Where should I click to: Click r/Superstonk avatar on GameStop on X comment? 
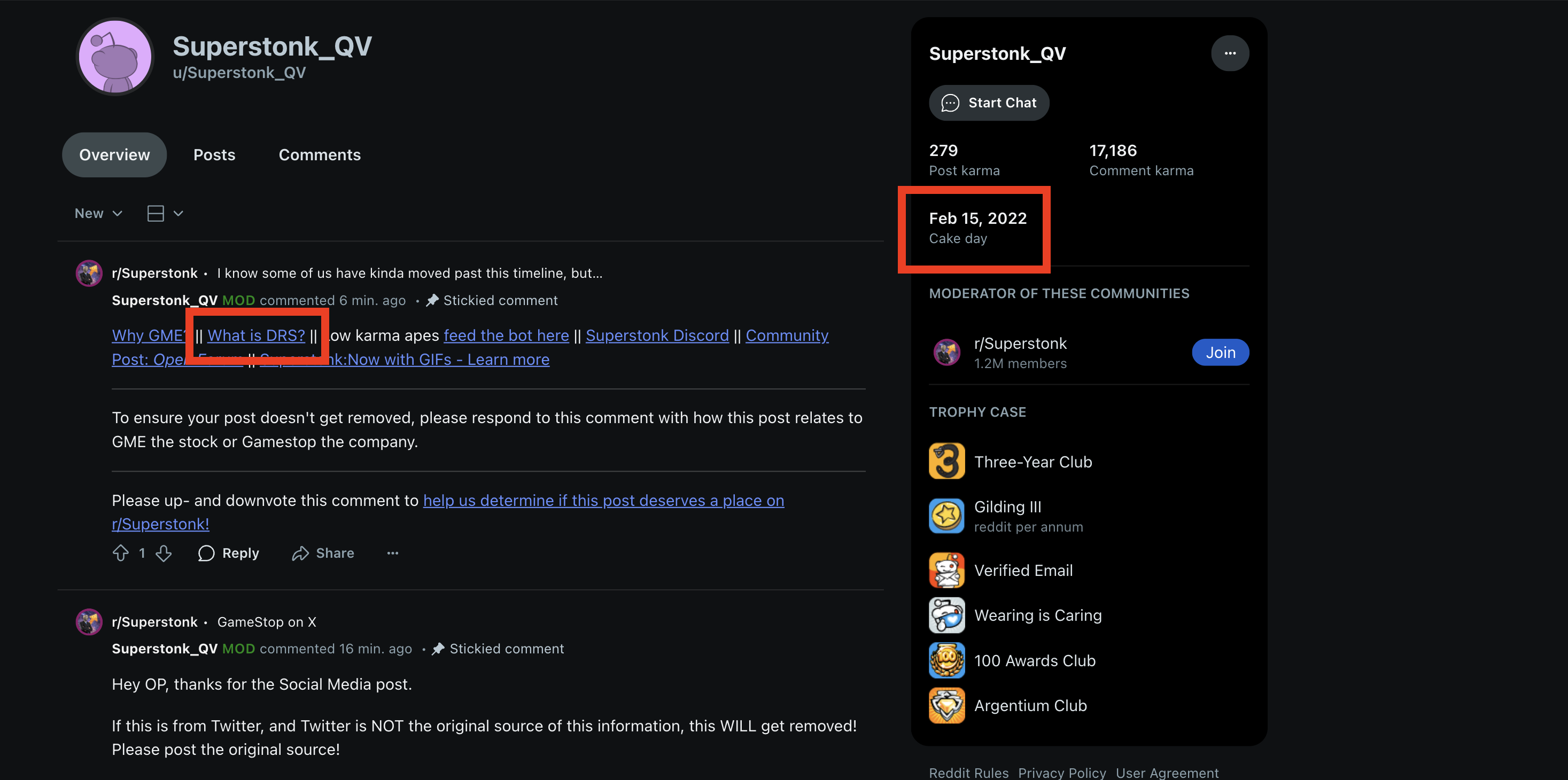(x=89, y=622)
